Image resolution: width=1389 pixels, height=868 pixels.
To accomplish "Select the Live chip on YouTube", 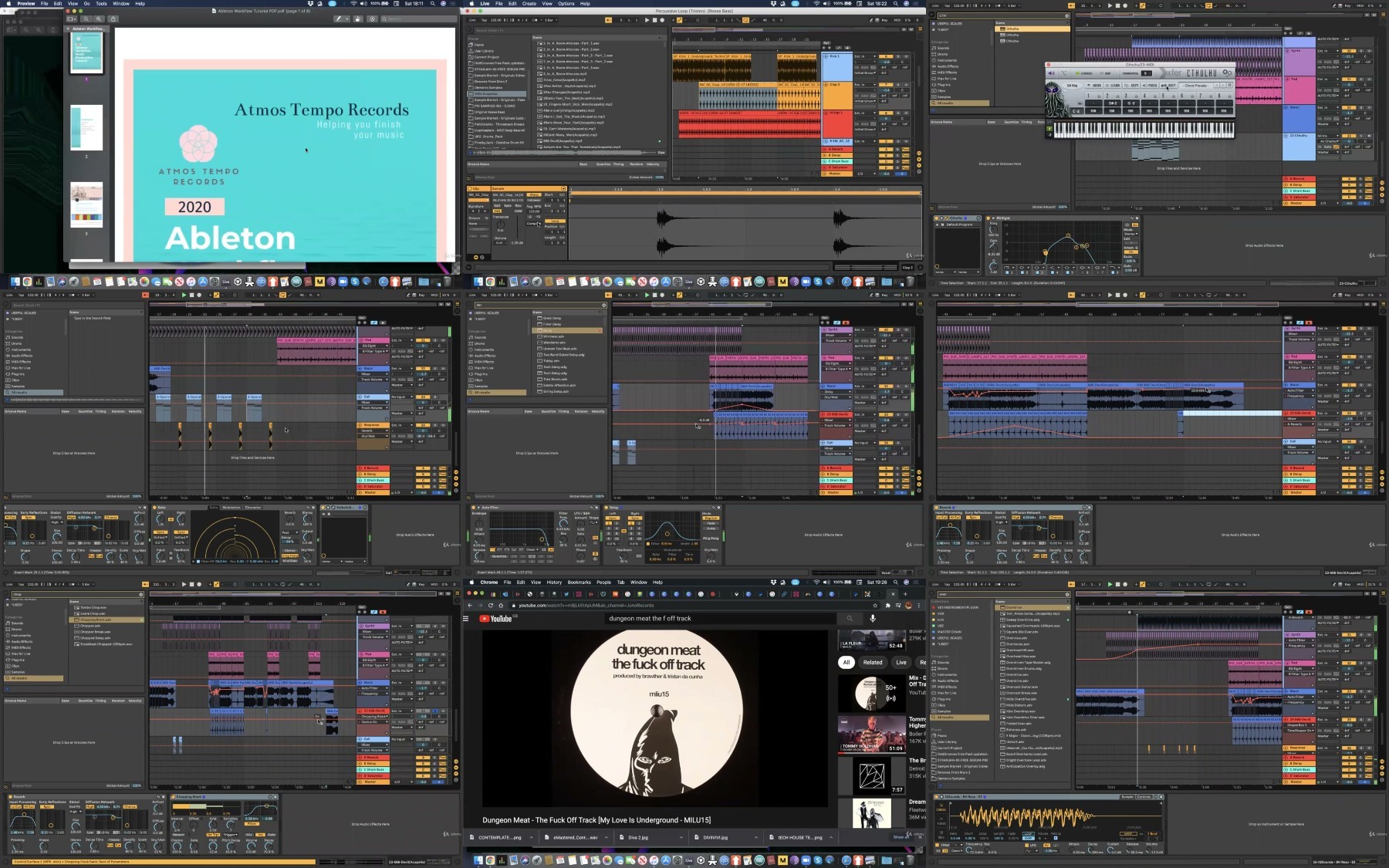I will [901, 662].
